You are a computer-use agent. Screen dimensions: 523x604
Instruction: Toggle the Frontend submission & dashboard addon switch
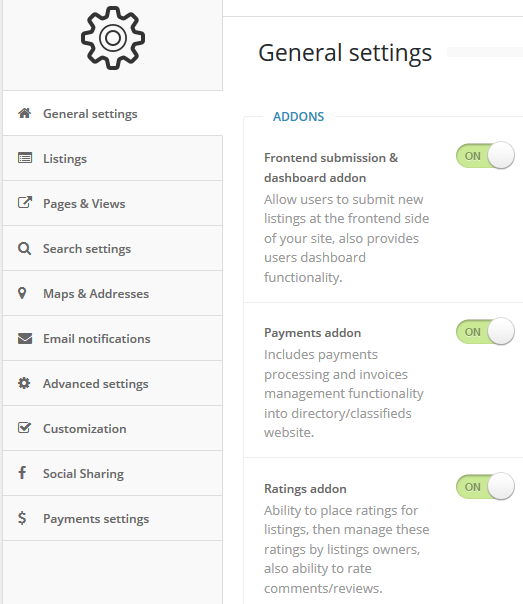[x=485, y=156]
